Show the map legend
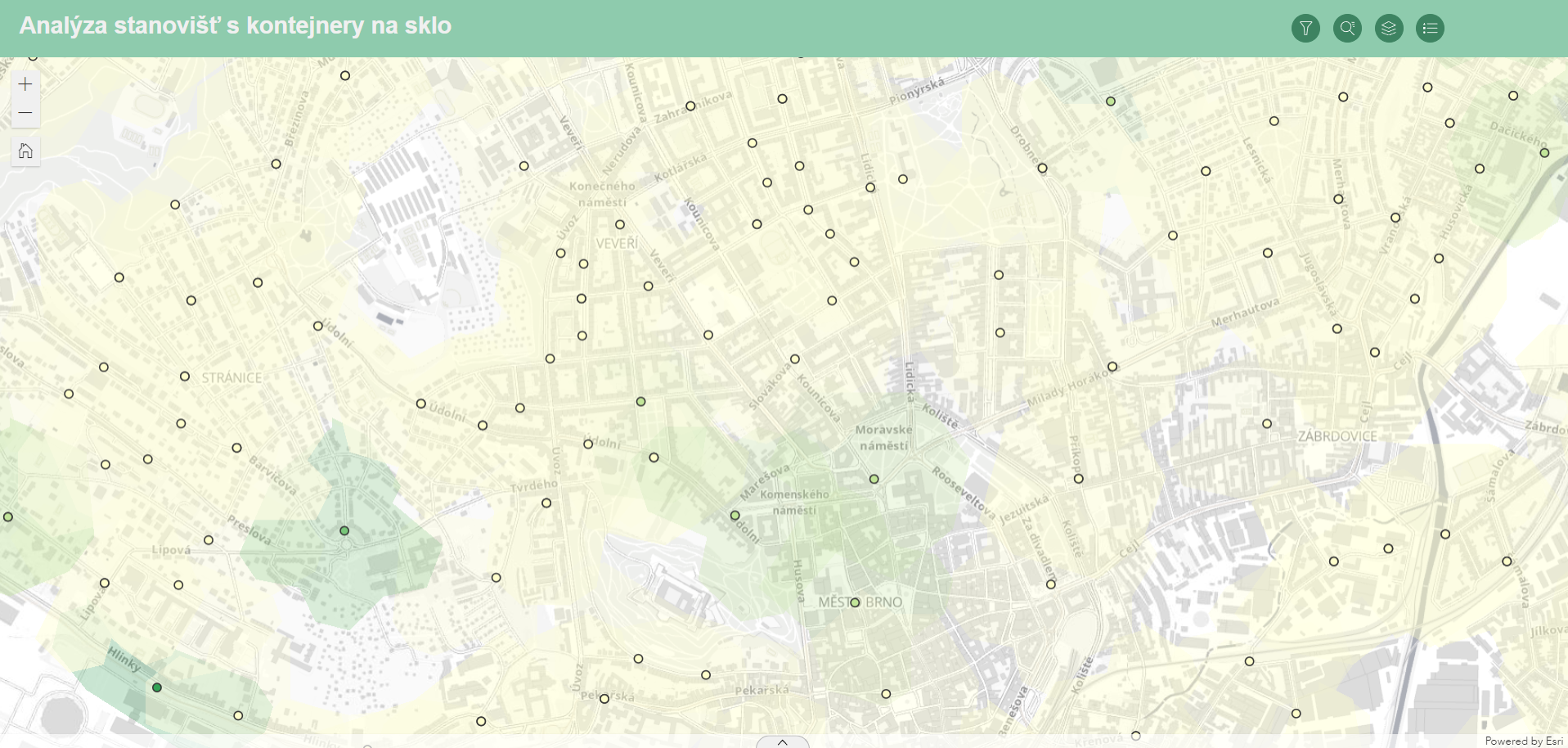The height and width of the screenshot is (748, 1568). 1430,28
